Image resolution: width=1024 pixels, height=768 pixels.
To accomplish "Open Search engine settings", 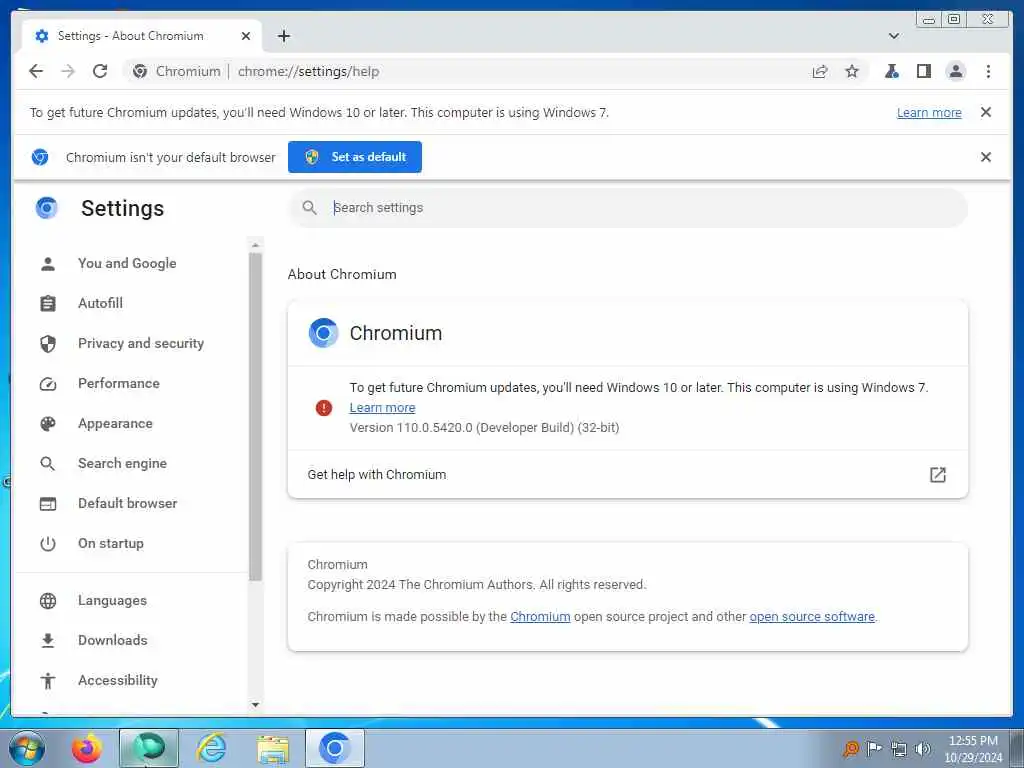I will 122,463.
